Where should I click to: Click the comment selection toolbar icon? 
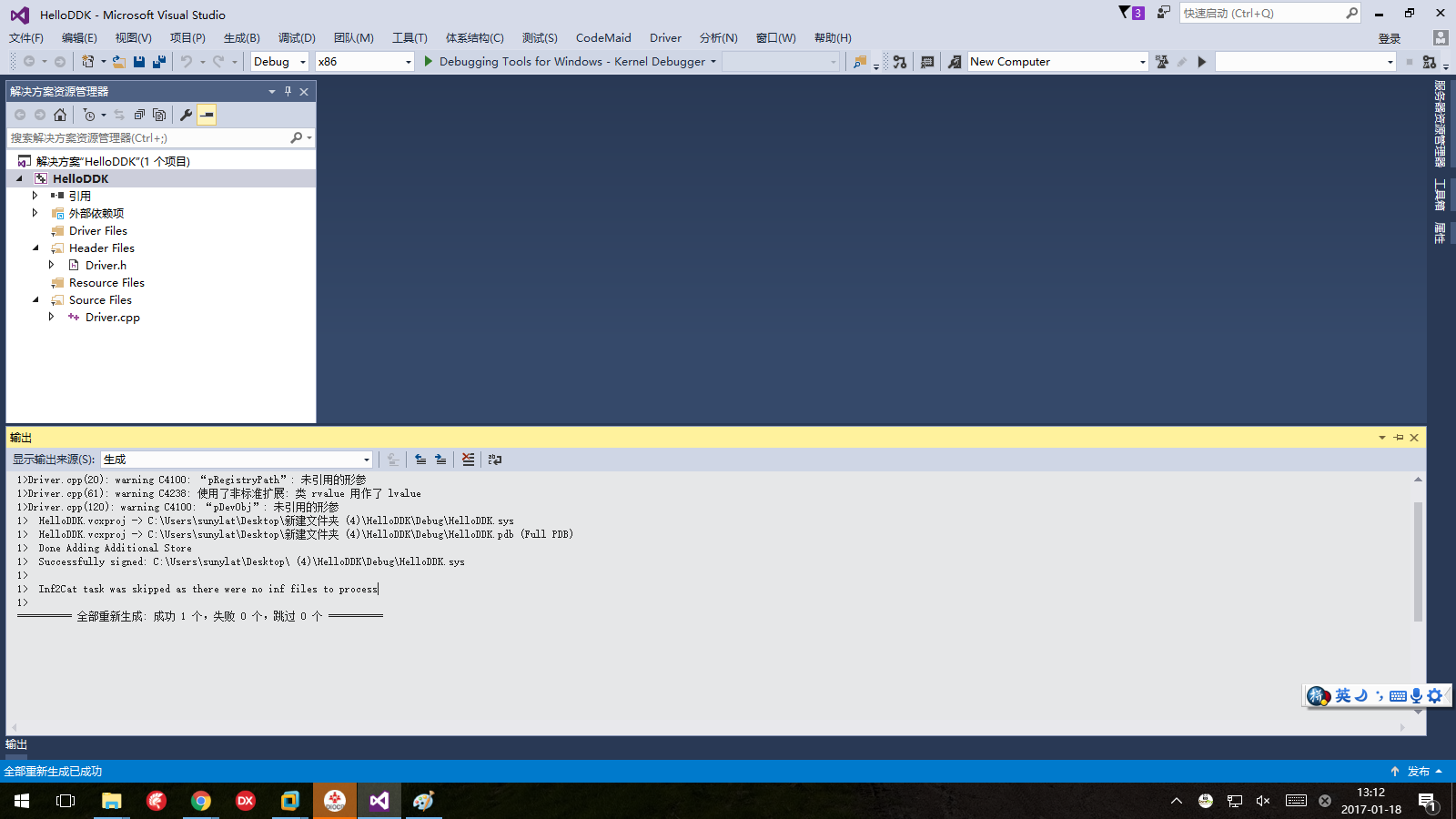pyautogui.click(x=927, y=62)
